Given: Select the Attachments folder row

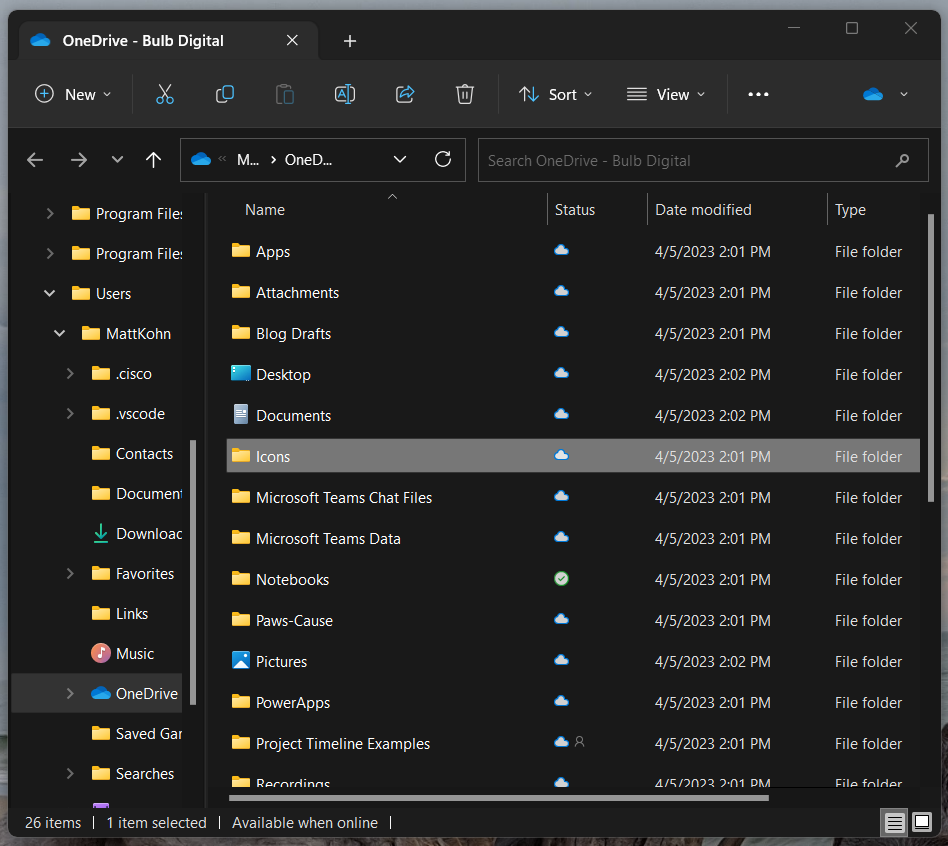Looking at the screenshot, I should pyautogui.click(x=573, y=293).
